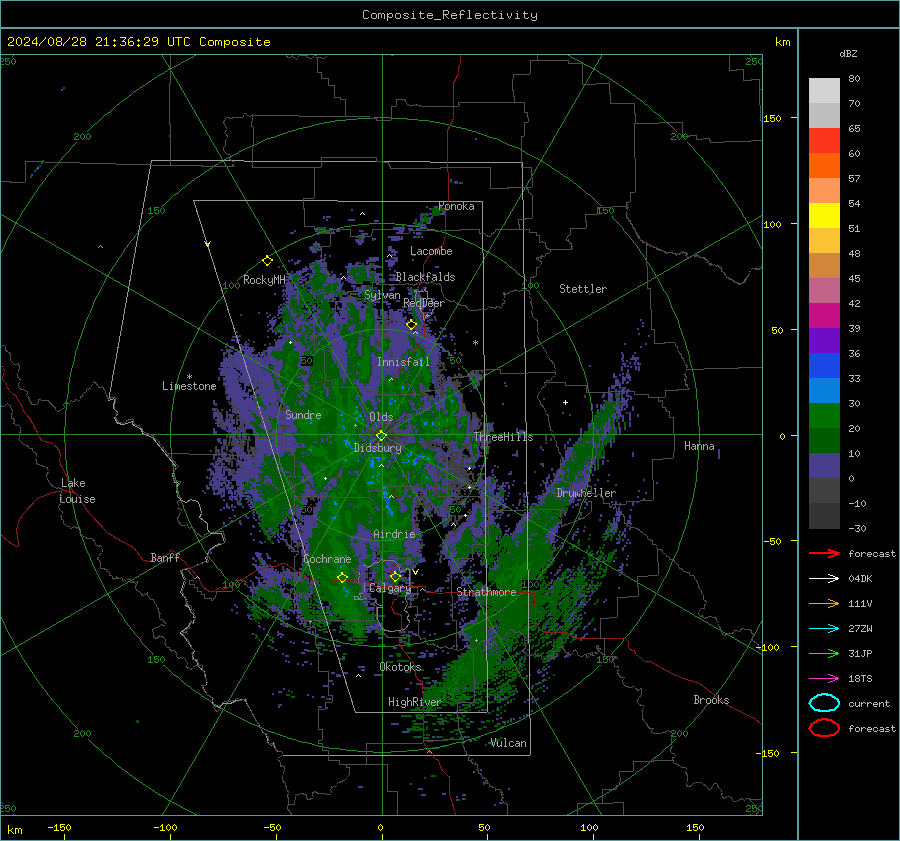Image resolution: width=900 pixels, height=841 pixels.
Task: Select the 39 dBZ magenta swatch
Action: pos(824,315)
